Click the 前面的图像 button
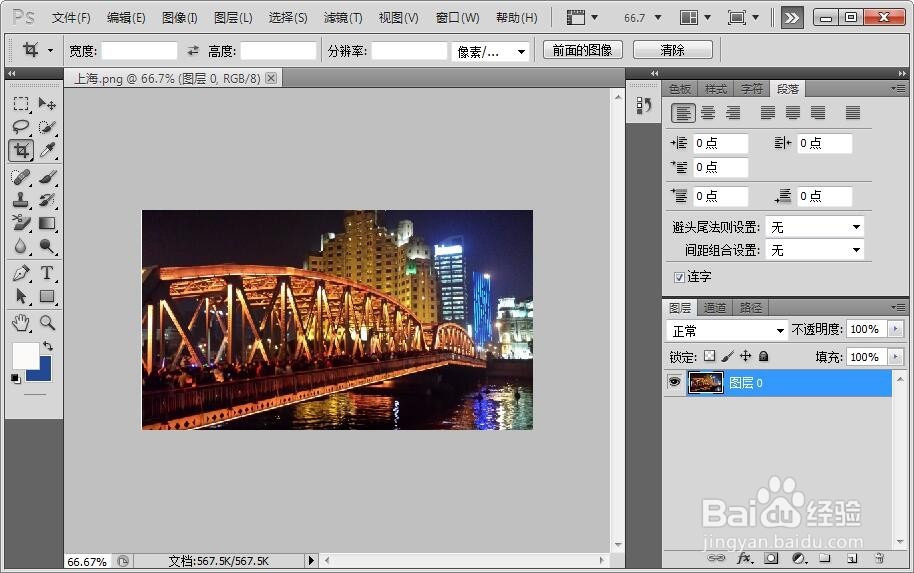 click(x=582, y=50)
